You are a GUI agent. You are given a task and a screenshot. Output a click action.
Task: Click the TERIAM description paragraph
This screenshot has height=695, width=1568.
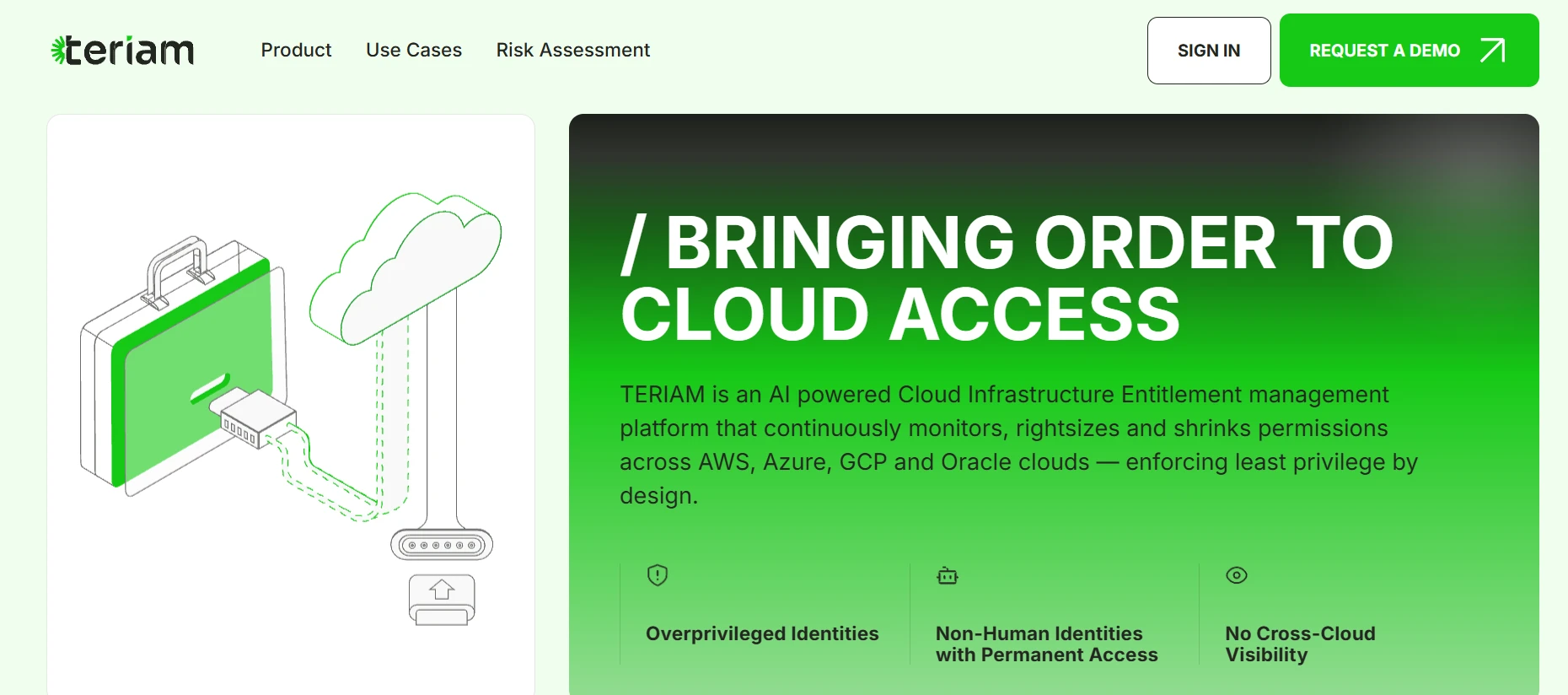pos(1018,444)
